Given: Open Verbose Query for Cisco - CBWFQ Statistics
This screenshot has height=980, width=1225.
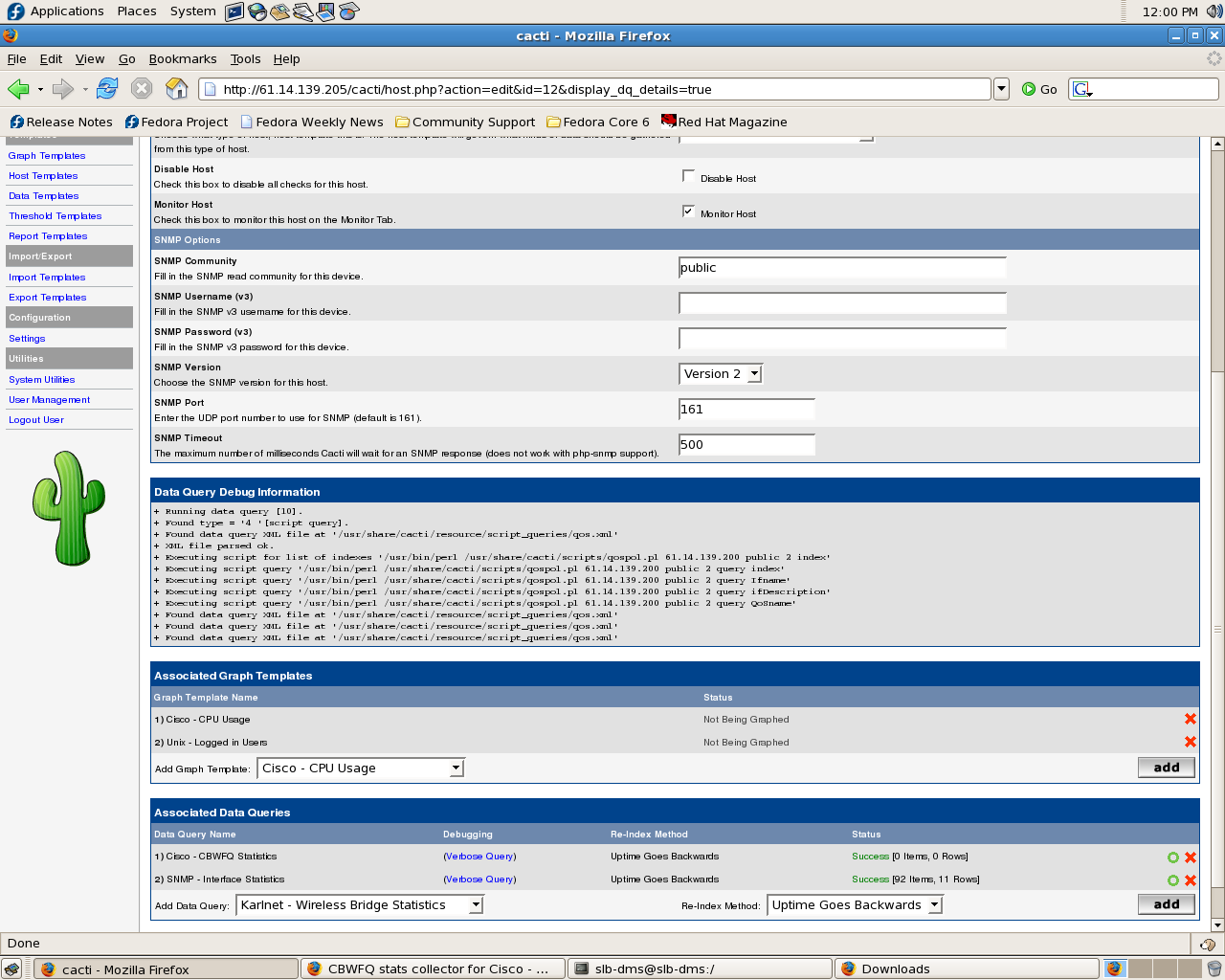Looking at the screenshot, I should pyautogui.click(x=479, y=857).
